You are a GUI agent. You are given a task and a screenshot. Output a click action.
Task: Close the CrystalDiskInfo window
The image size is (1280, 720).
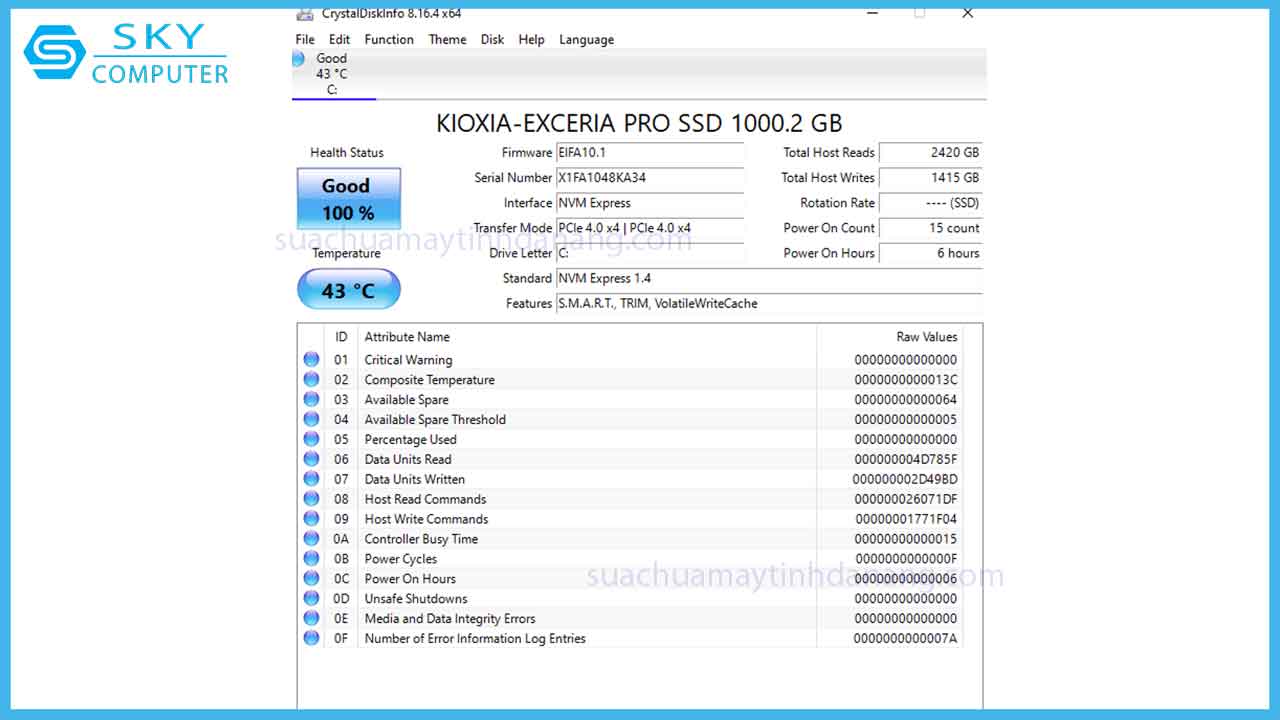(x=967, y=13)
